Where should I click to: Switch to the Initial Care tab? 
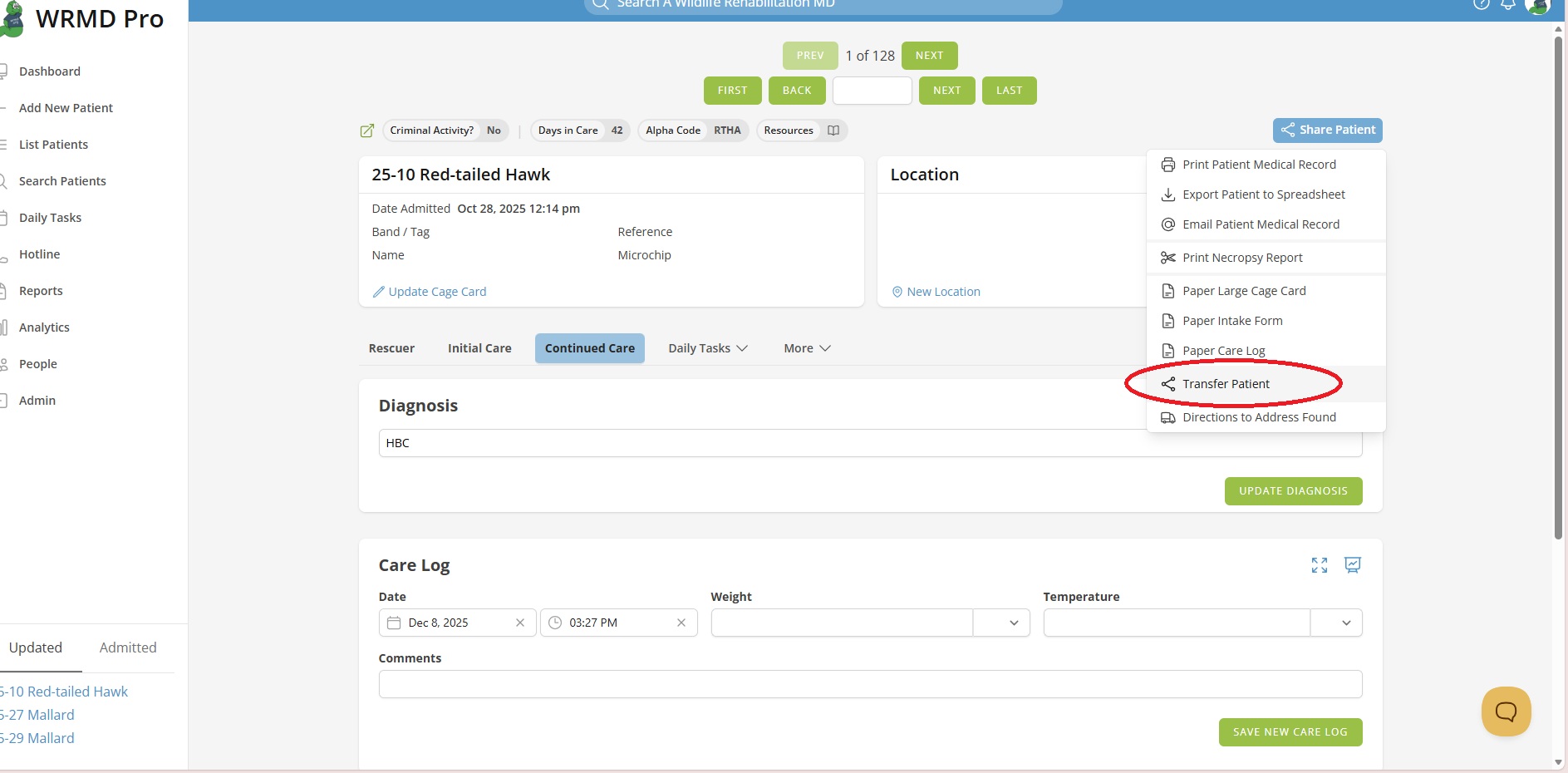(x=479, y=348)
